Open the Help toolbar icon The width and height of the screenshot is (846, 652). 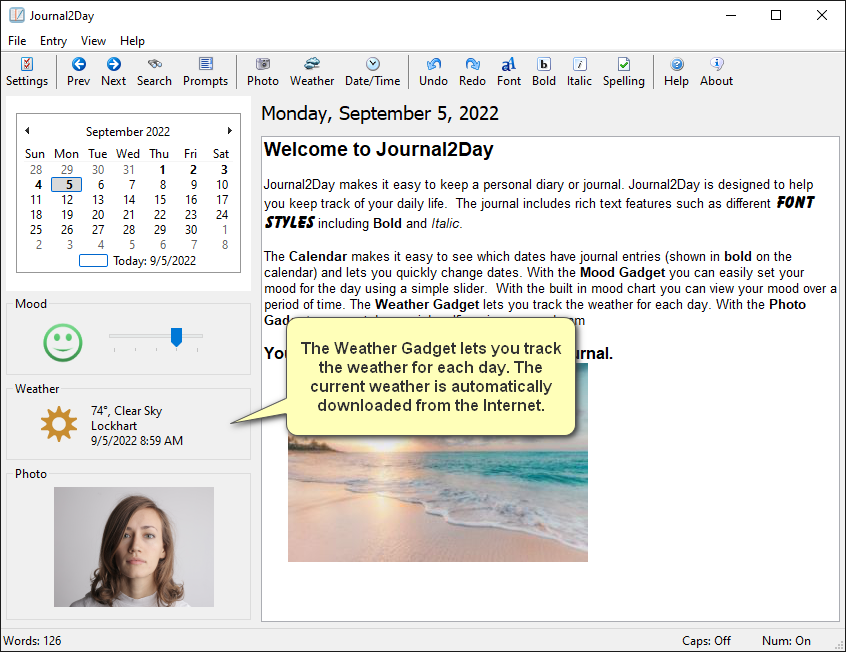coord(676,72)
